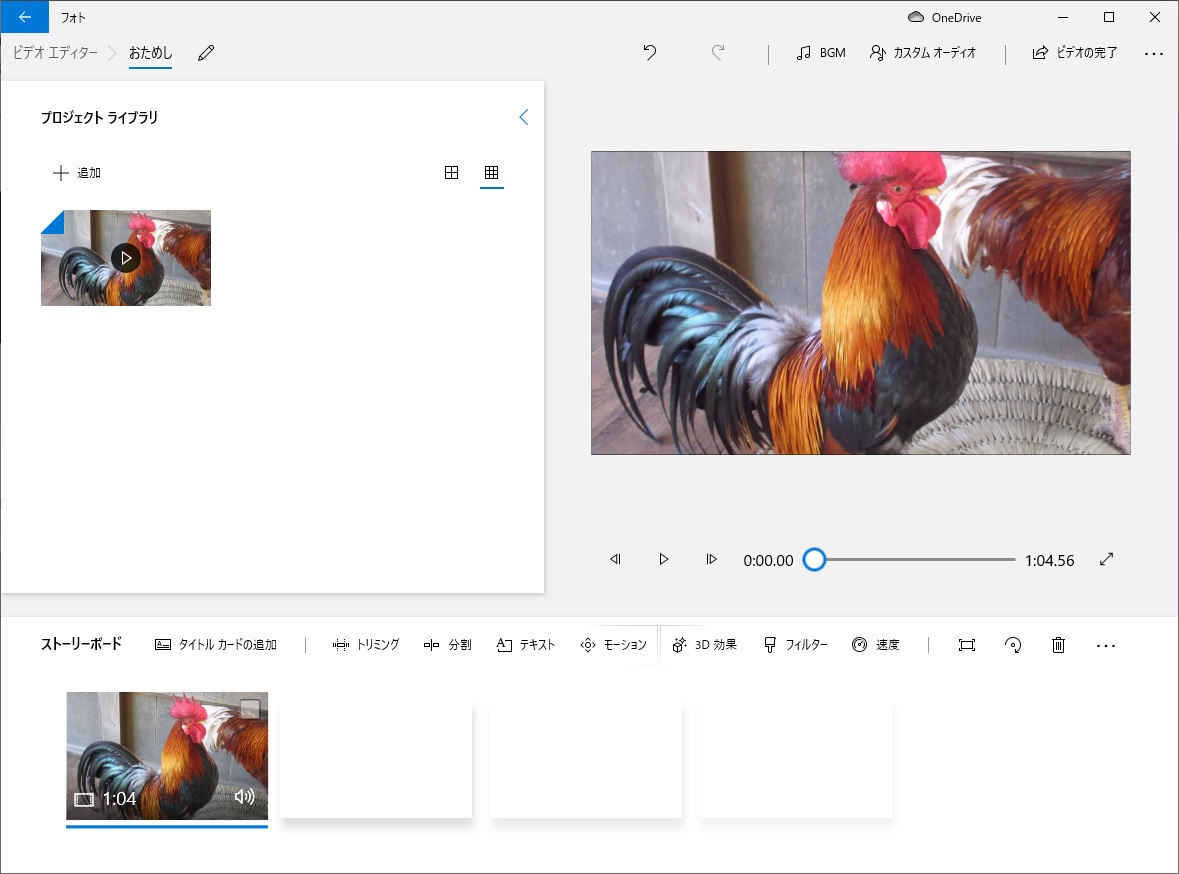The image size is (1179, 874).
Task: Expand preview to full screen
Action: click(x=1106, y=559)
